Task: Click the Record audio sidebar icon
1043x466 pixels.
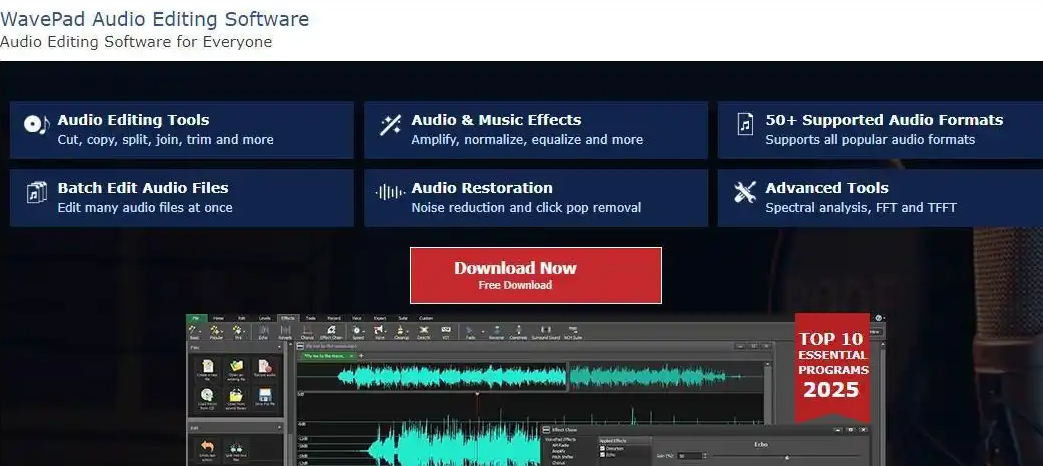Action: (x=265, y=366)
